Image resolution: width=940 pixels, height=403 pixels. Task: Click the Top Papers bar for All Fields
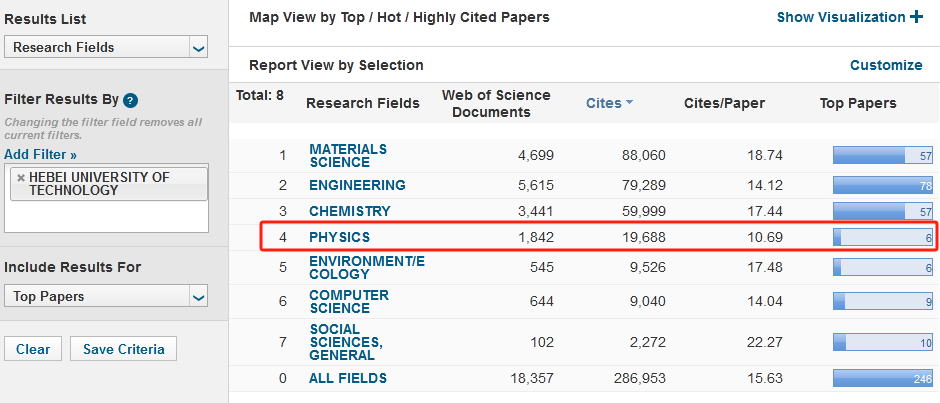pos(883,378)
